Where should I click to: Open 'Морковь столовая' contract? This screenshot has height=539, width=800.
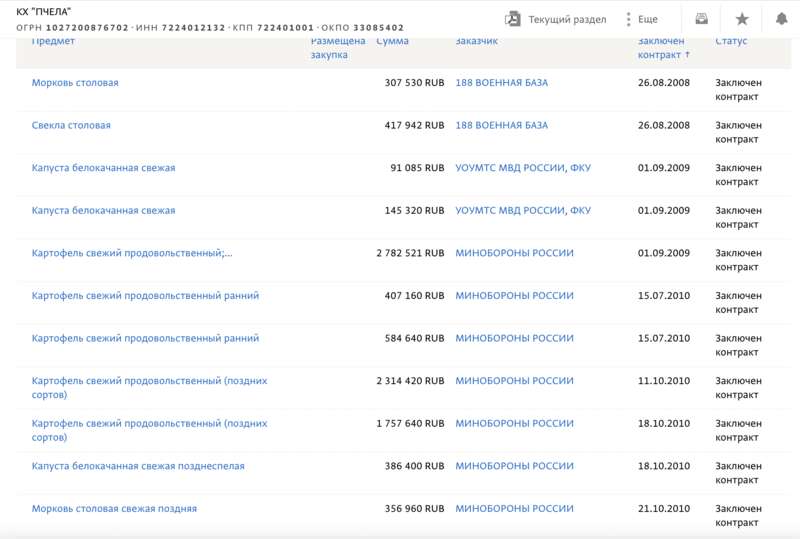[x=75, y=83]
